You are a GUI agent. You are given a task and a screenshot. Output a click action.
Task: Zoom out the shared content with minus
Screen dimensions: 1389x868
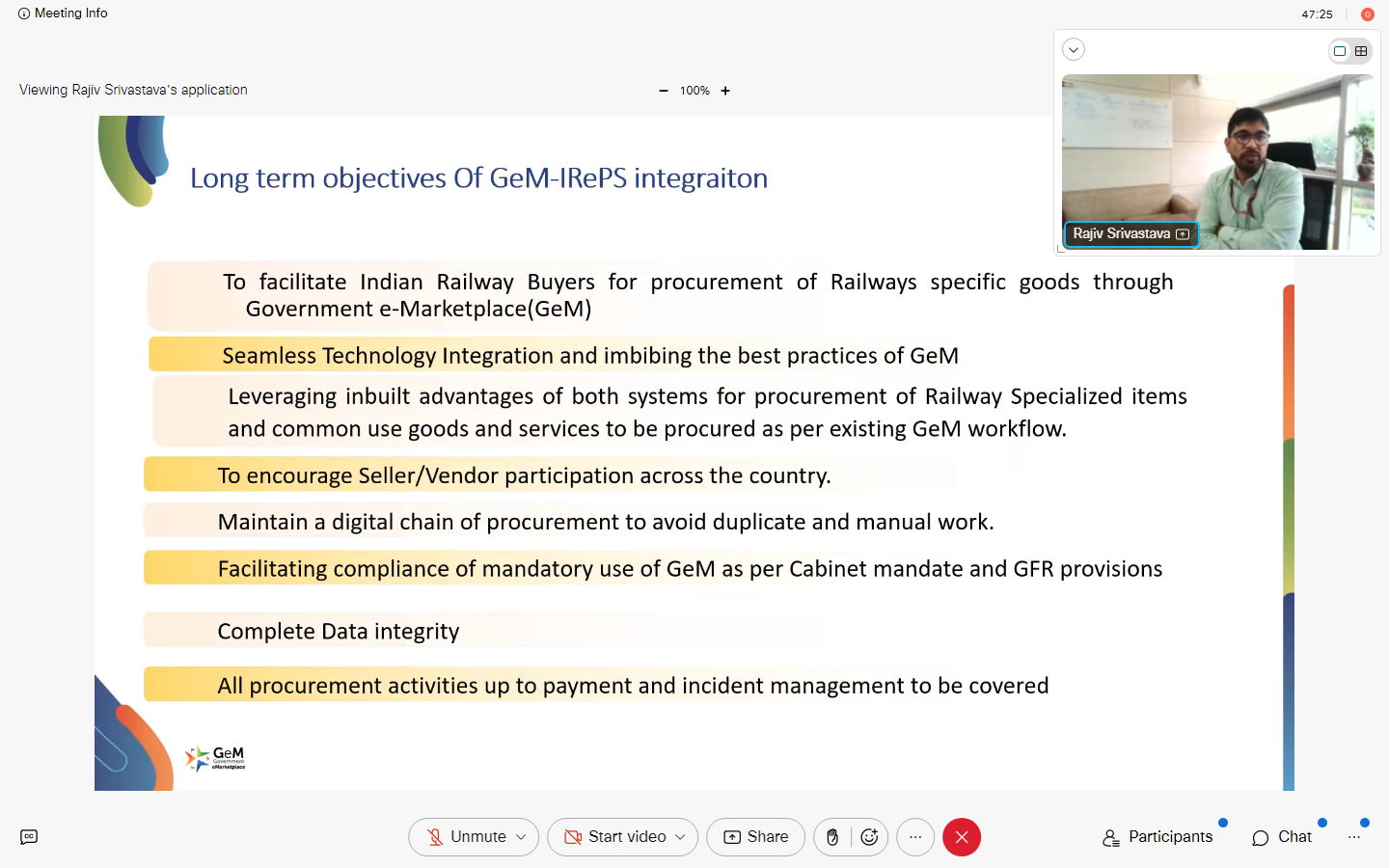pos(664,91)
